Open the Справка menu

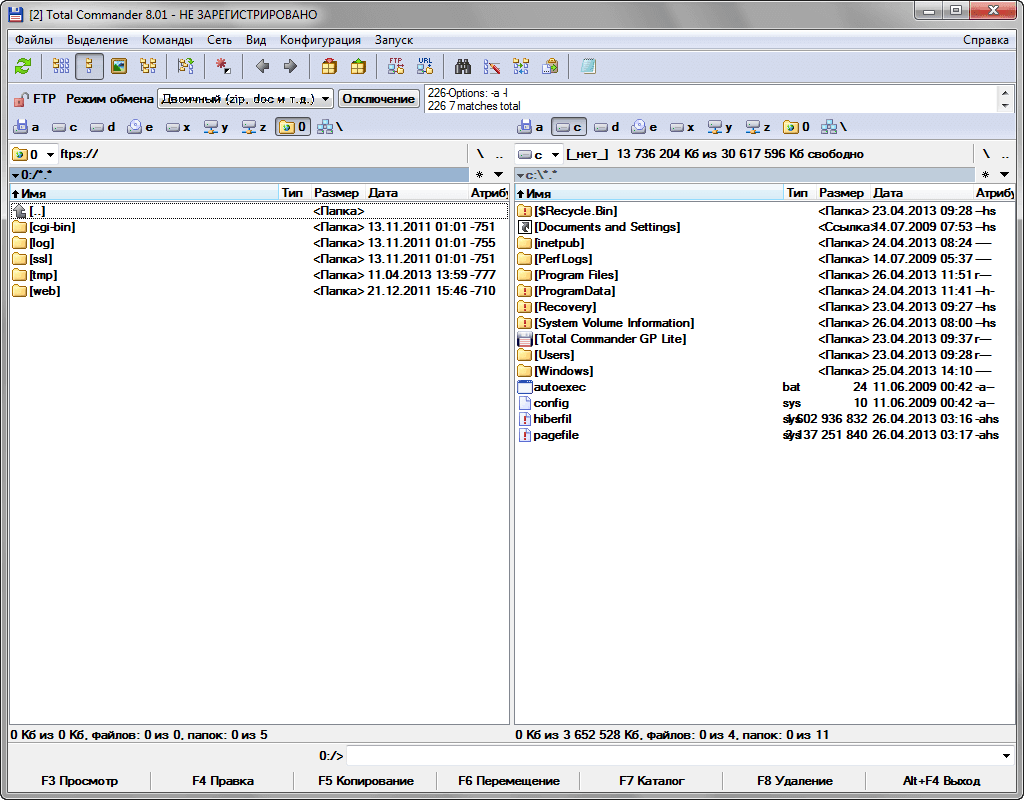point(985,40)
